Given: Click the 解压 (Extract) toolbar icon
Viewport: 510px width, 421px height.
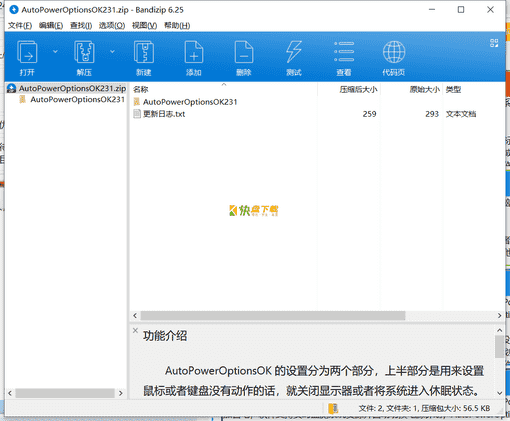Looking at the screenshot, I should click(84, 52).
